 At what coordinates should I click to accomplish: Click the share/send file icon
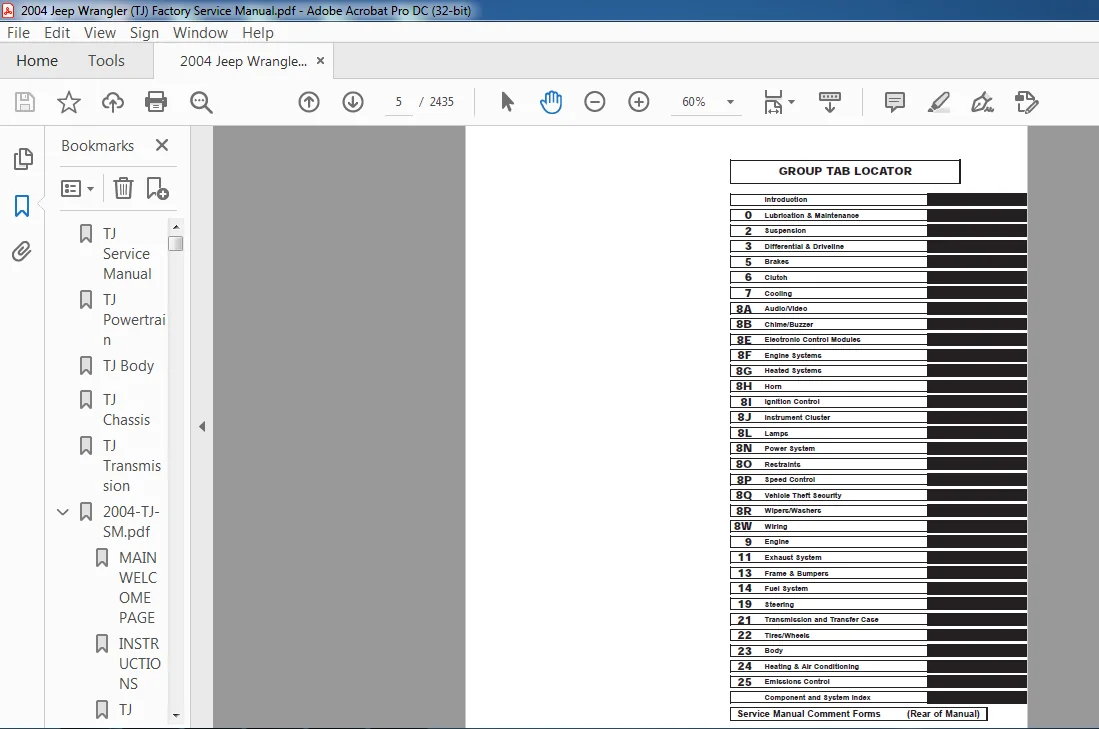1026,102
